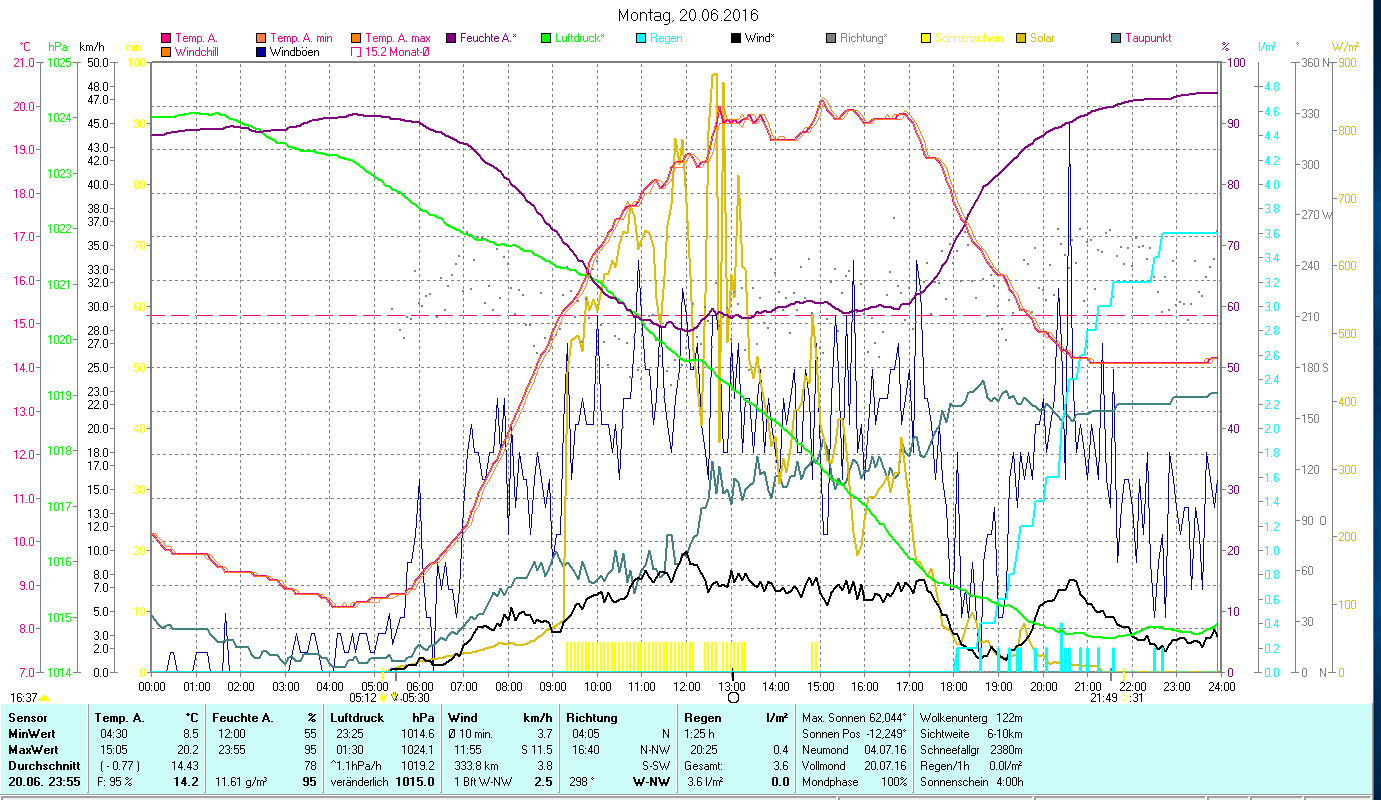1381x800 pixels.
Task: Click the Luftdruck* legend label
Action: [x=581, y=39]
